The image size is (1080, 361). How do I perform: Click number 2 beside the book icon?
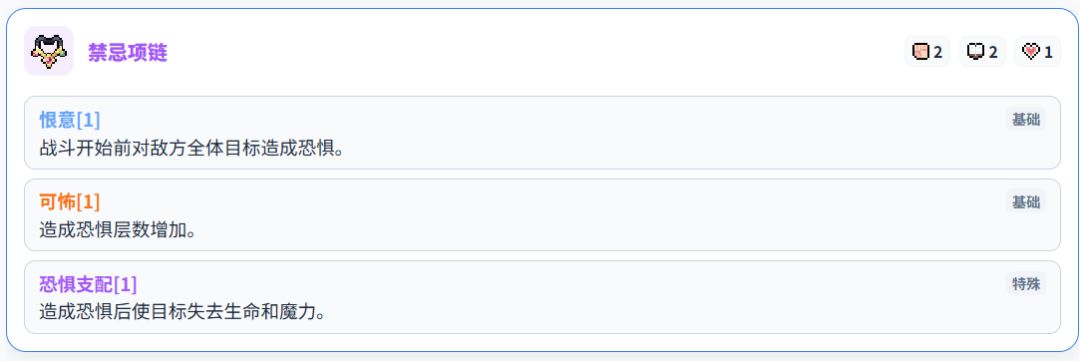pyautogui.click(x=993, y=52)
